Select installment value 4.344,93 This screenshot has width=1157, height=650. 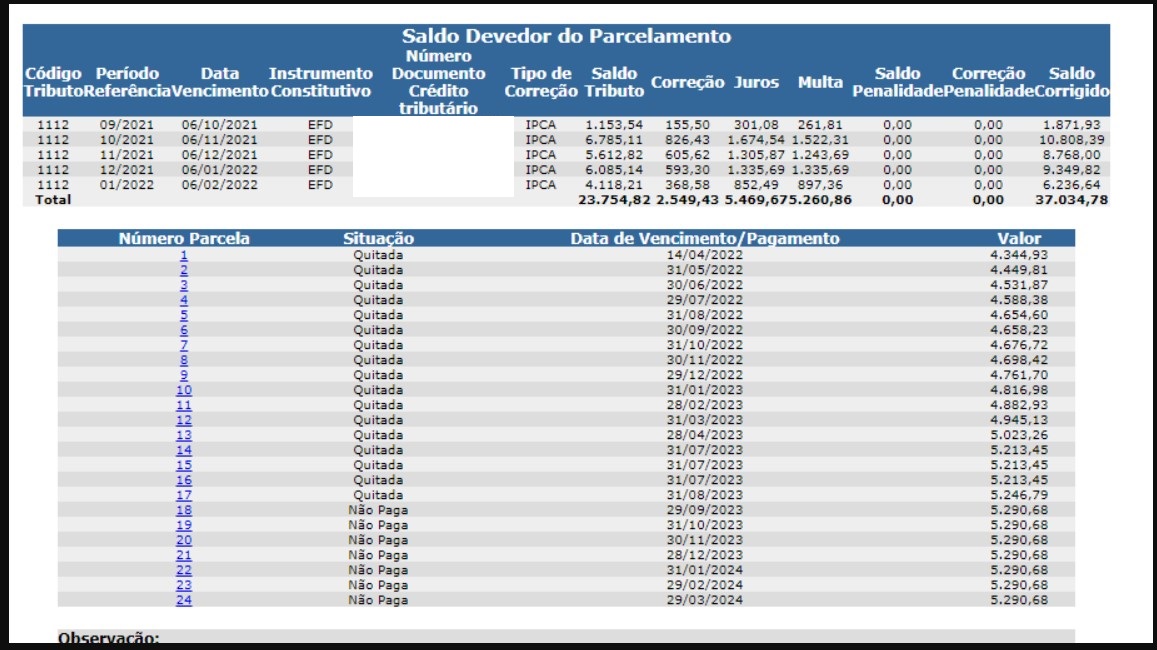coord(1019,255)
